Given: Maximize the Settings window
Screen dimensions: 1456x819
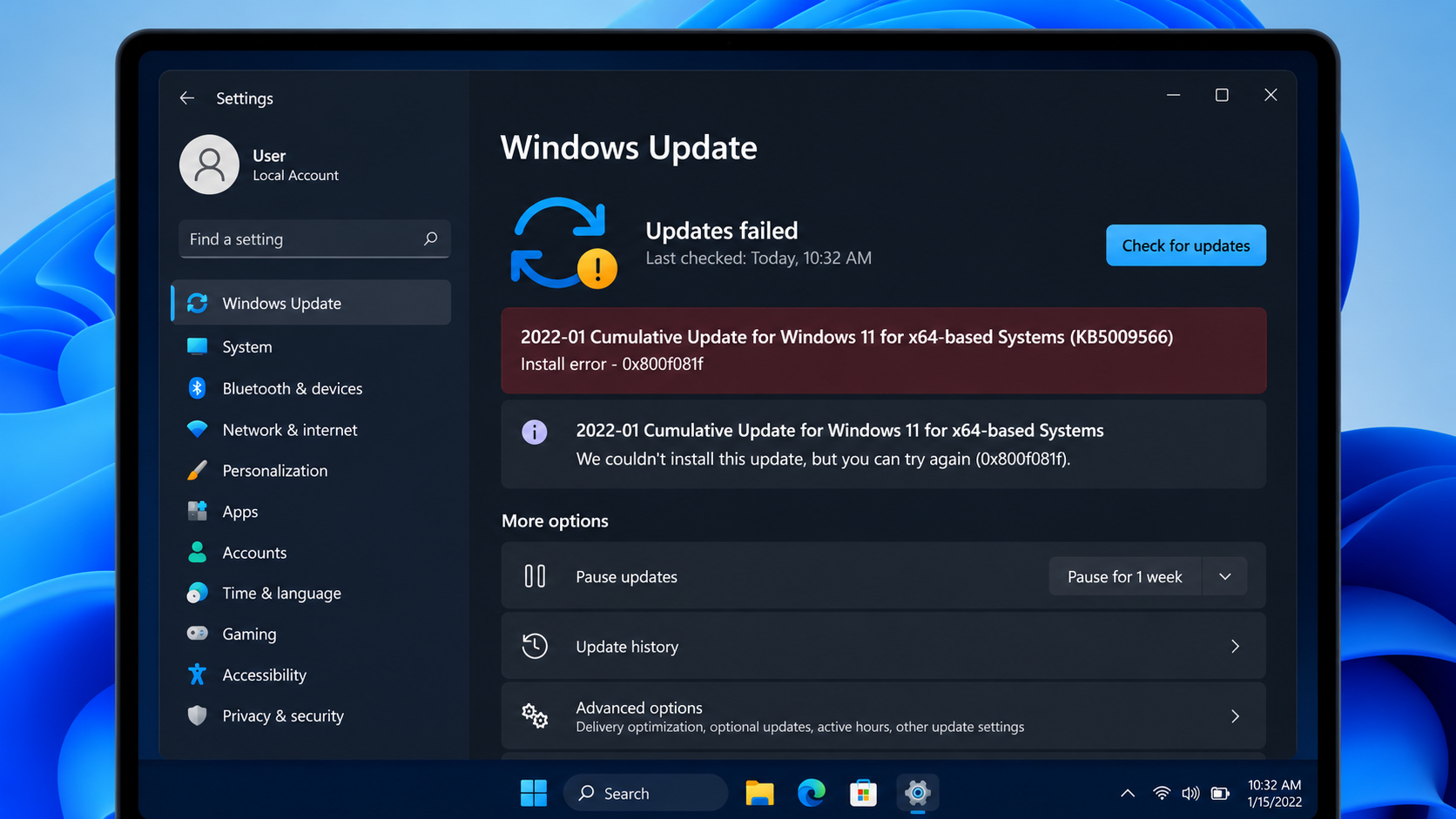Looking at the screenshot, I should (x=1222, y=95).
